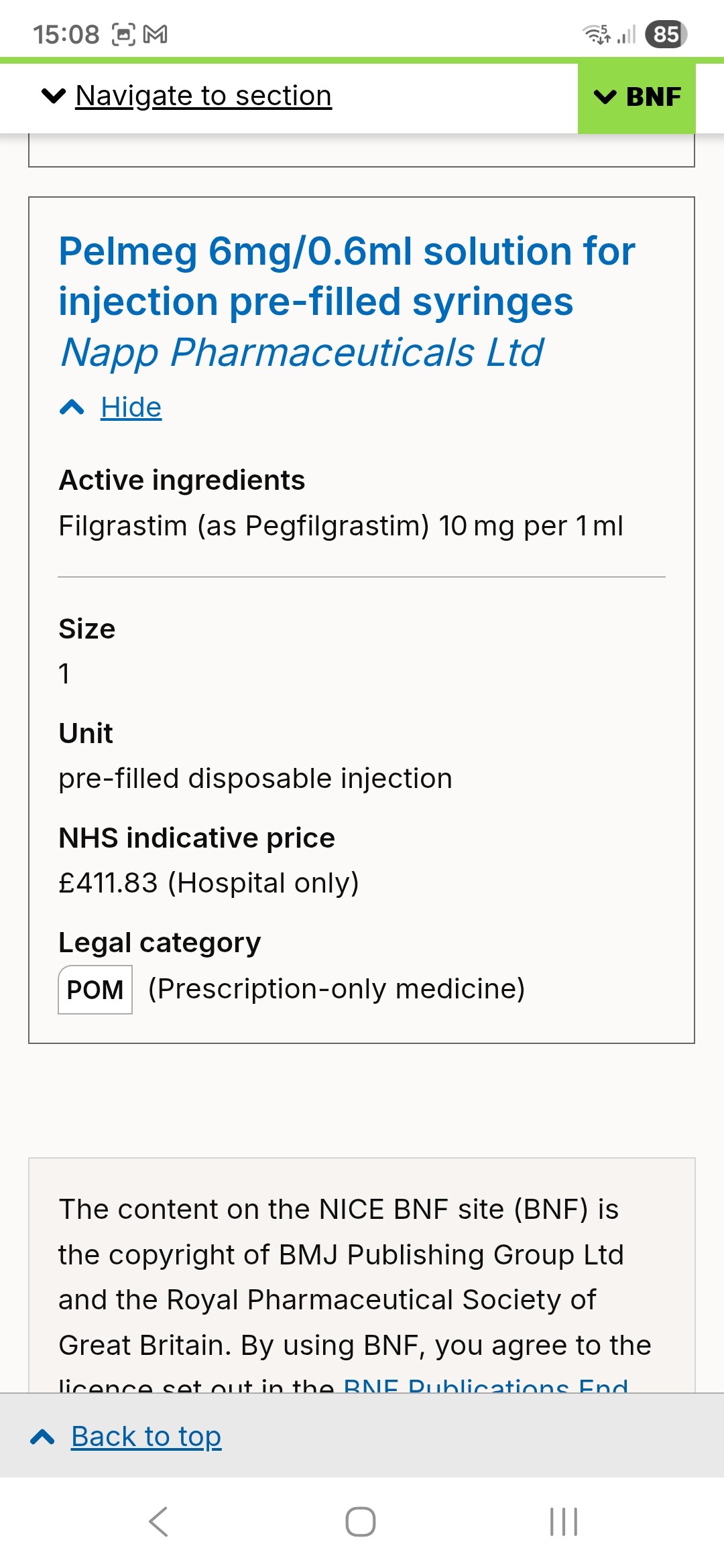The image size is (724, 1568).
Task: Tap the battery indicator showing 85
Action: tap(666, 34)
